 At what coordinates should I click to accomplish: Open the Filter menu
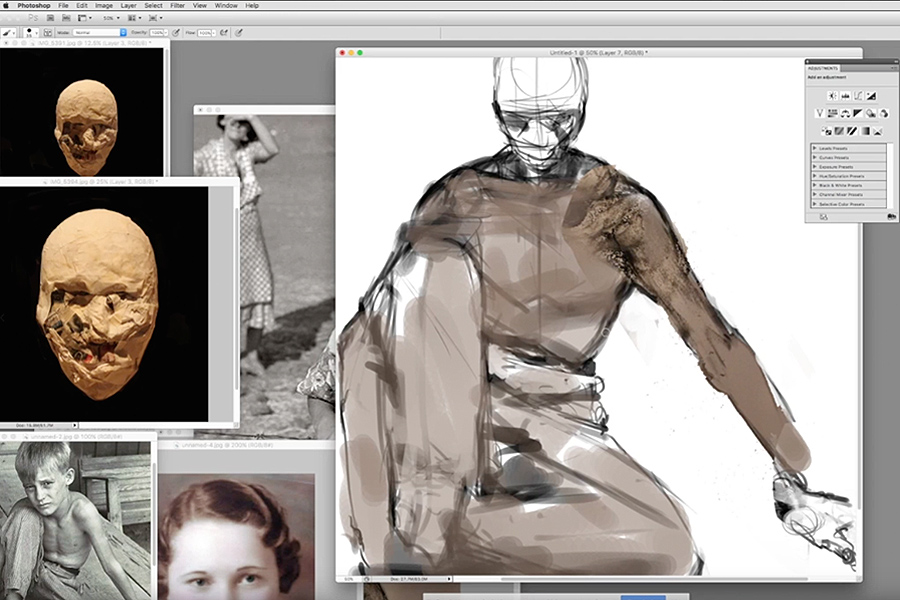(177, 5)
